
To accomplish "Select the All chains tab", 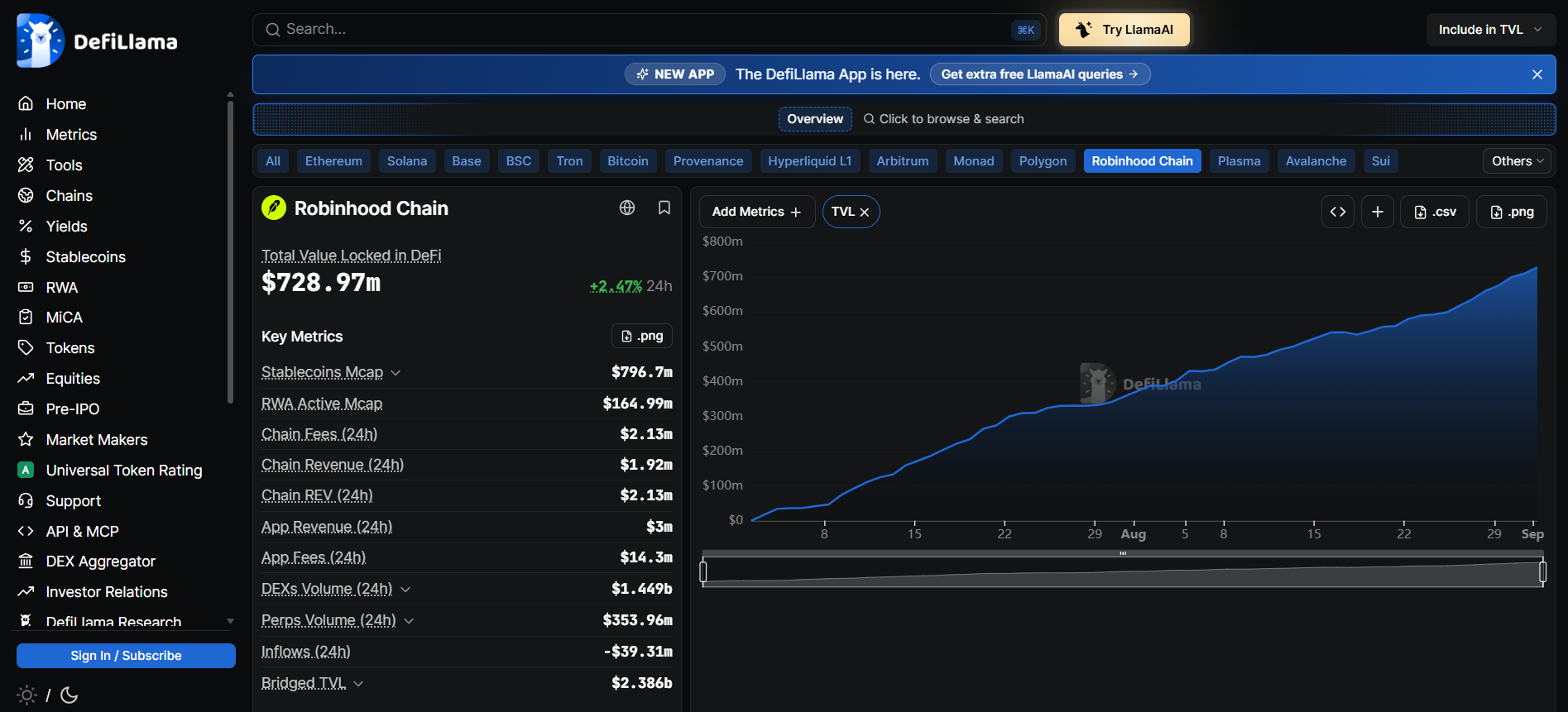I will (x=273, y=161).
